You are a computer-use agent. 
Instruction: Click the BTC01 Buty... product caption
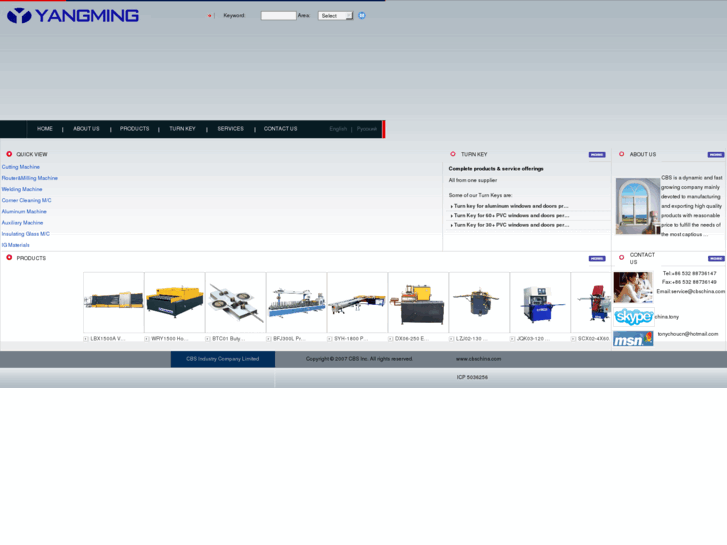pos(229,339)
